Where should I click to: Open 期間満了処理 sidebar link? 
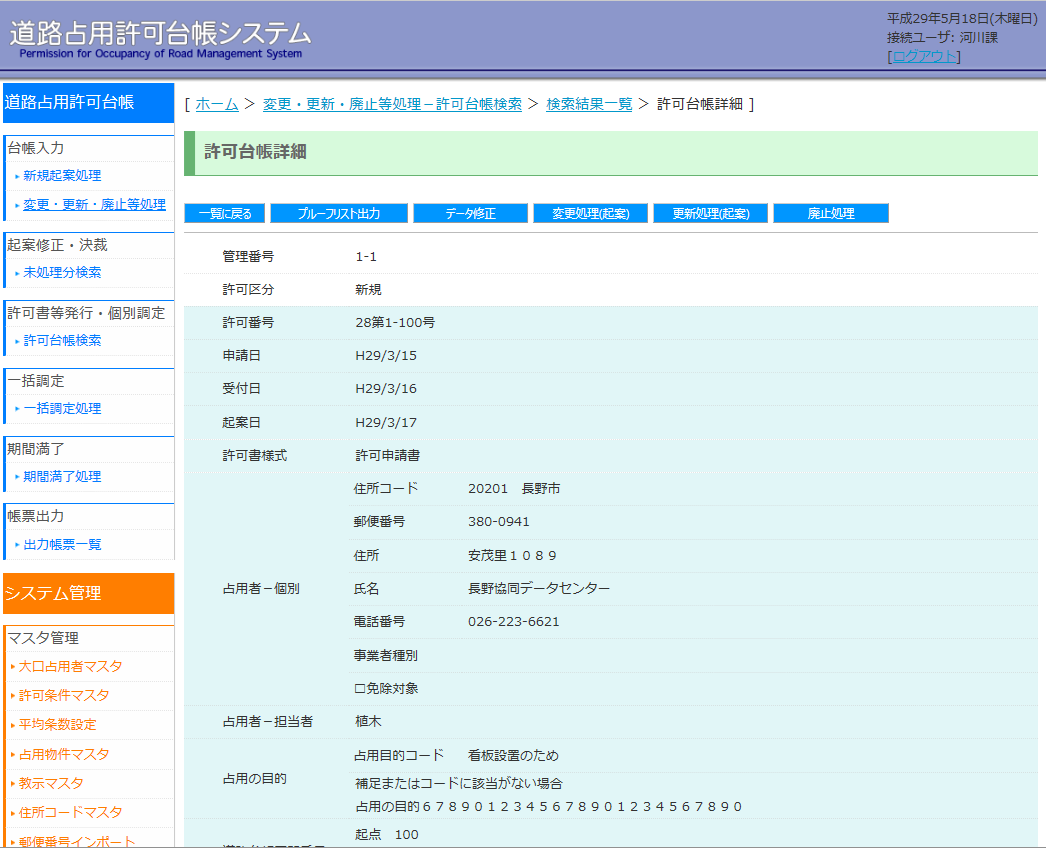click(x=62, y=476)
